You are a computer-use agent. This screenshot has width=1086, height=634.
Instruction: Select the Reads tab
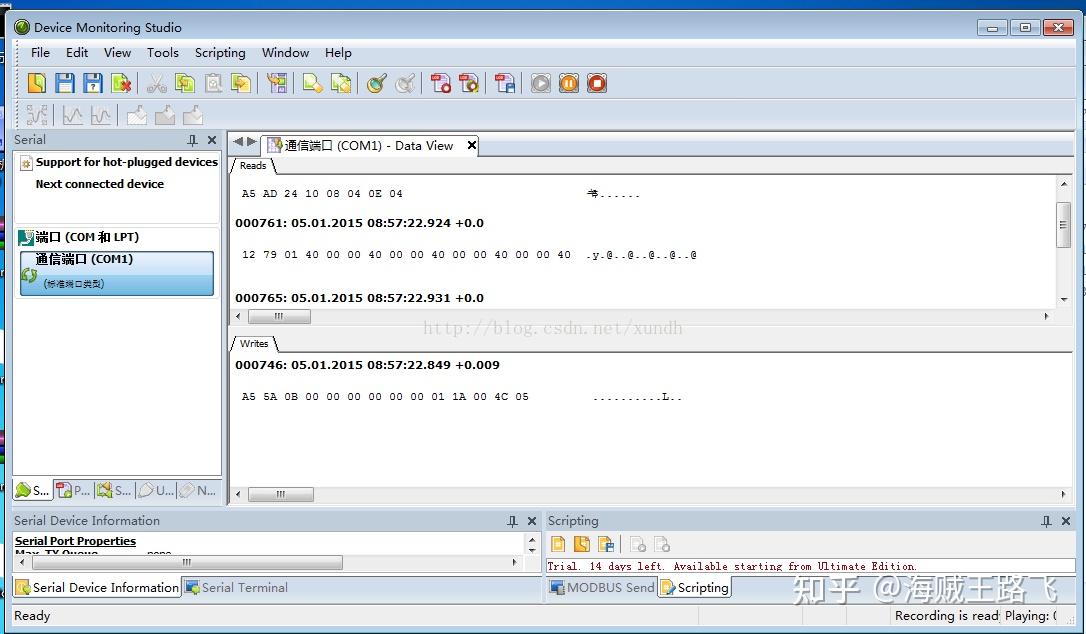tap(253, 166)
